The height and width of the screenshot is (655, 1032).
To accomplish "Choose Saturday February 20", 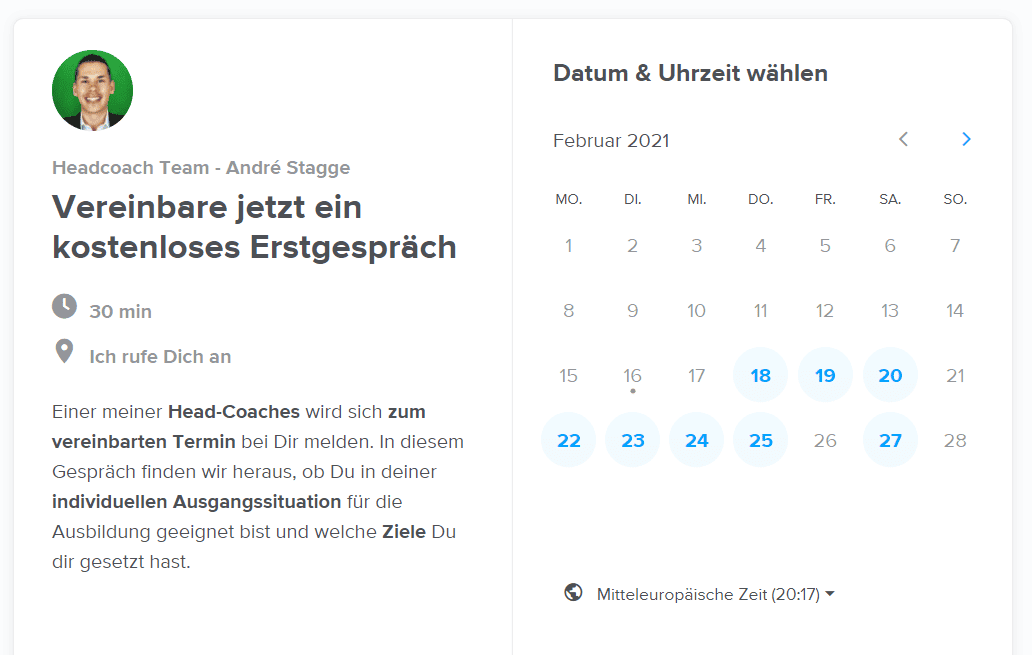I will click(x=890, y=375).
